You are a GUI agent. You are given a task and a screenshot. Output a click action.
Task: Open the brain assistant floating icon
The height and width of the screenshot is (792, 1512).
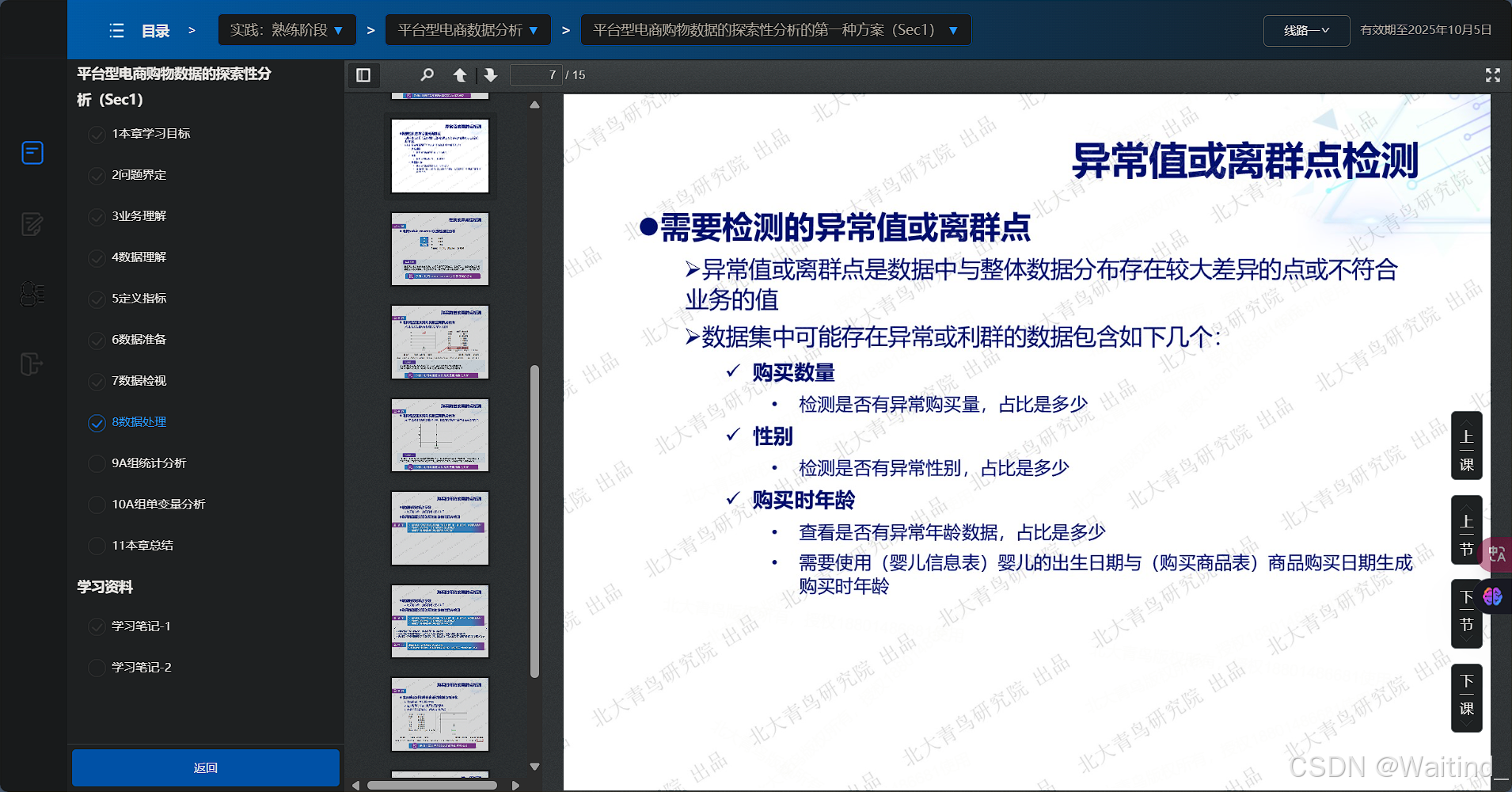[1493, 596]
